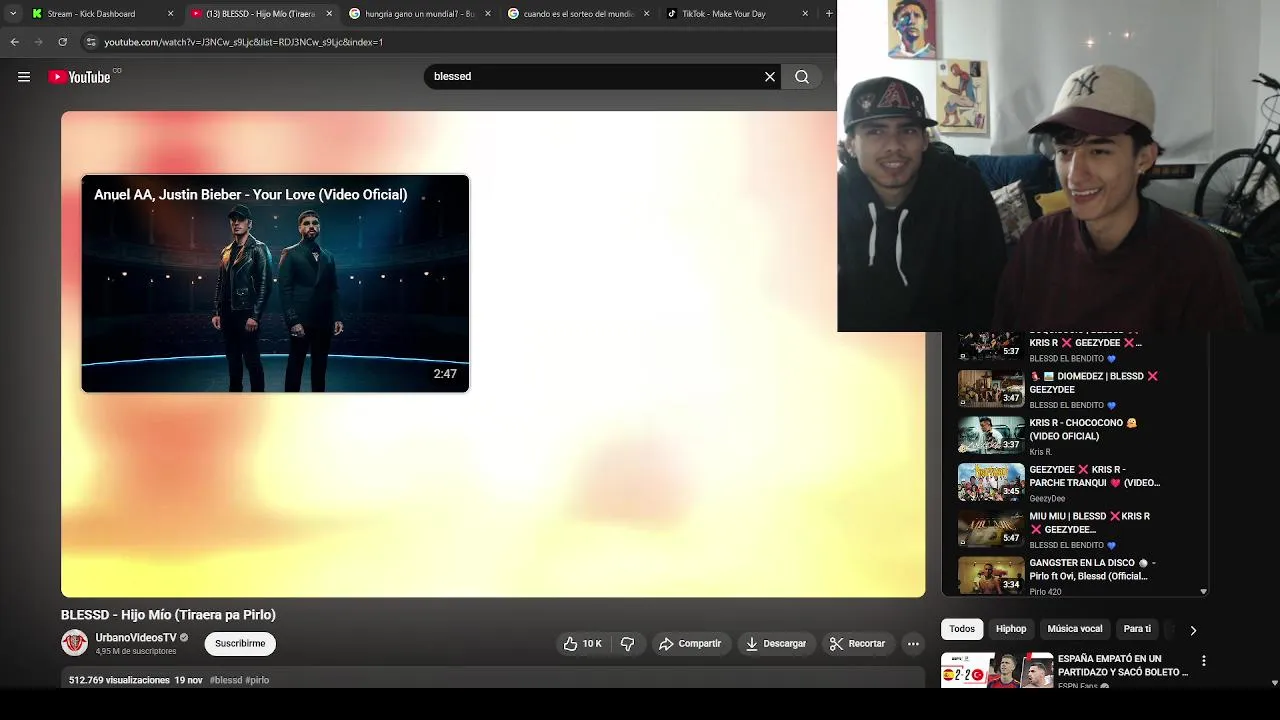
Task: Open ESPAÑA EMPATÓ EN UN PARTIDAZO video
Action: coord(1067,670)
